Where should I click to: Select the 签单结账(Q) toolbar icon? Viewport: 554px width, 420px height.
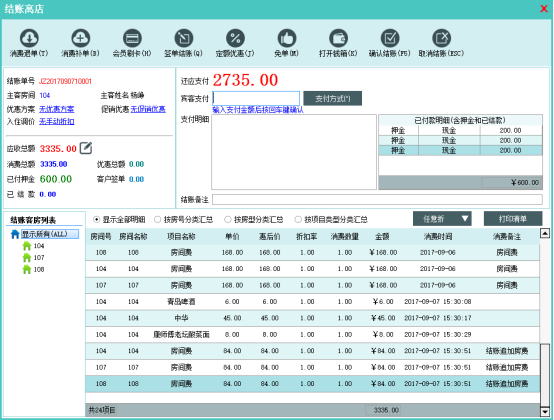(x=184, y=38)
